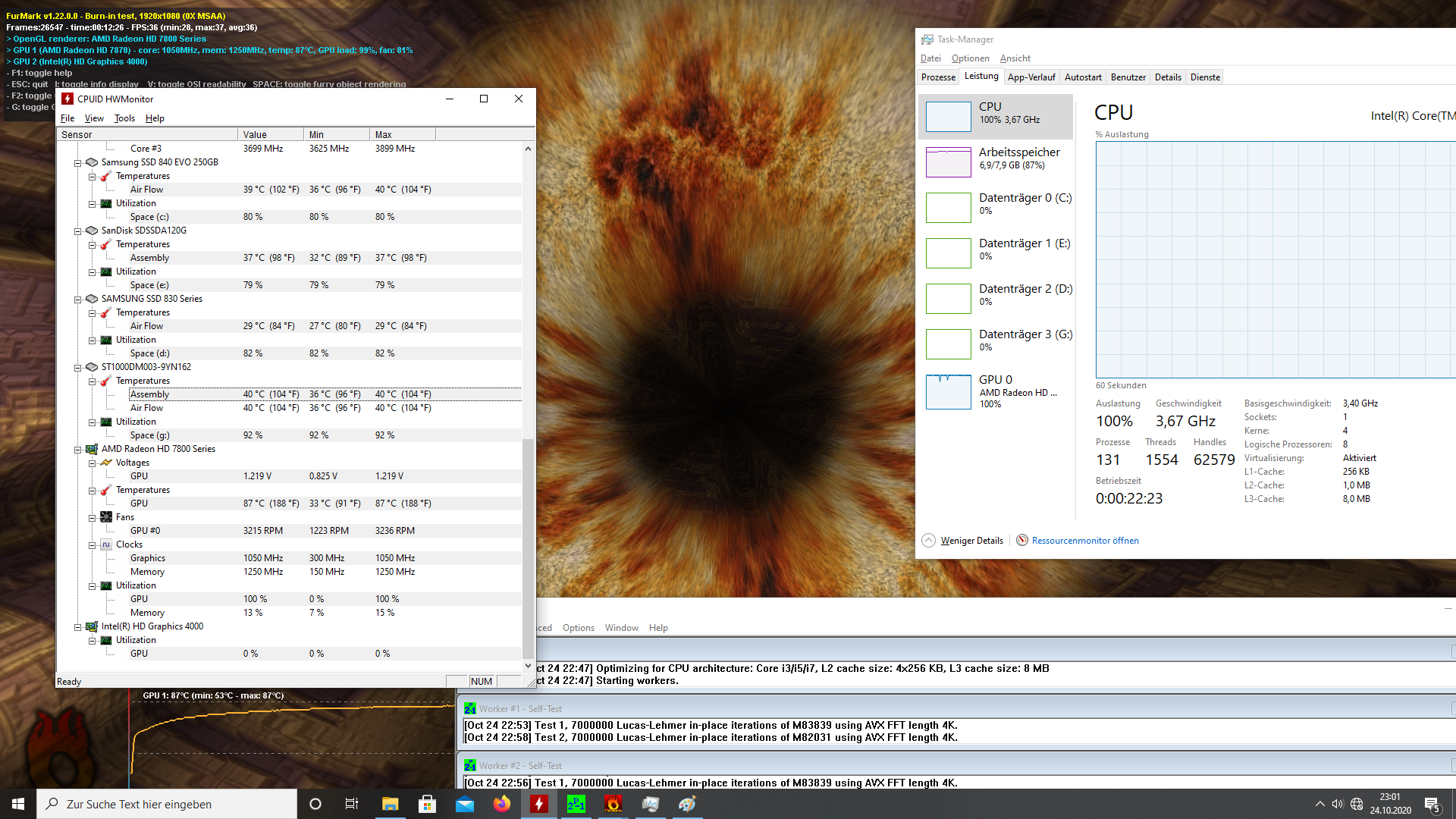This screenshot has height=819, width=1456.
Task: Click the volume icon in system tray
Action: coord(1337,804)
